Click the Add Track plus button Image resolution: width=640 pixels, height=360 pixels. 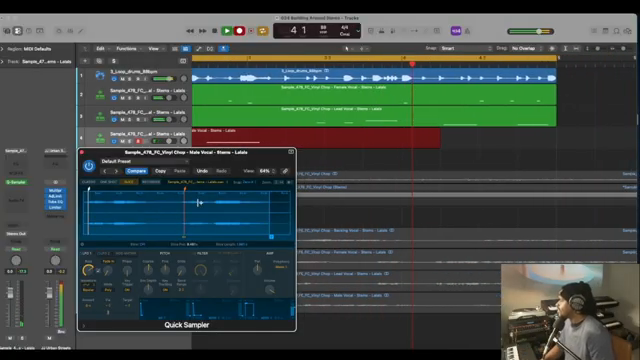[x=85, y=61]
